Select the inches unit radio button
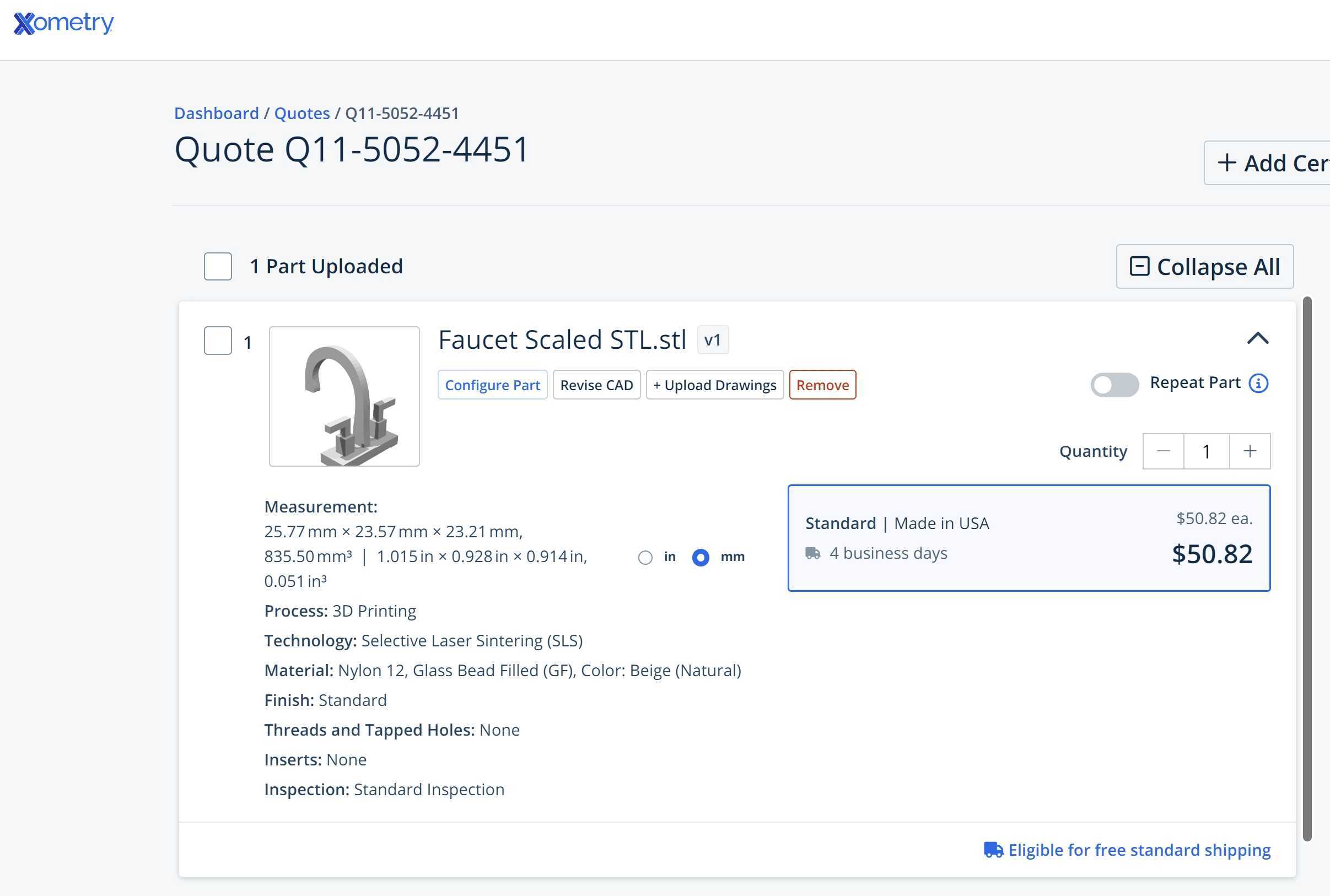The width and height of the screenshot is (1330, 896). pyautogui.click(x=645, y=558)
